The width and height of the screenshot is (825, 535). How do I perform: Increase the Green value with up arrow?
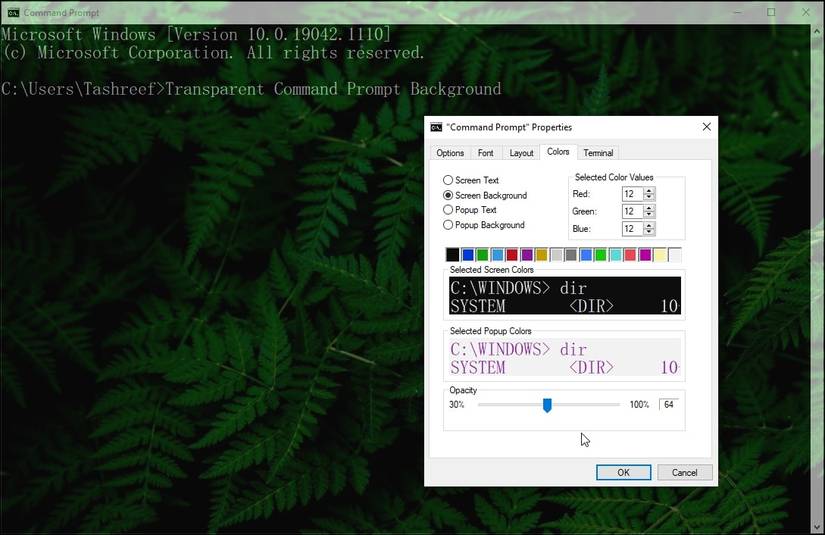tap(649, 208)
